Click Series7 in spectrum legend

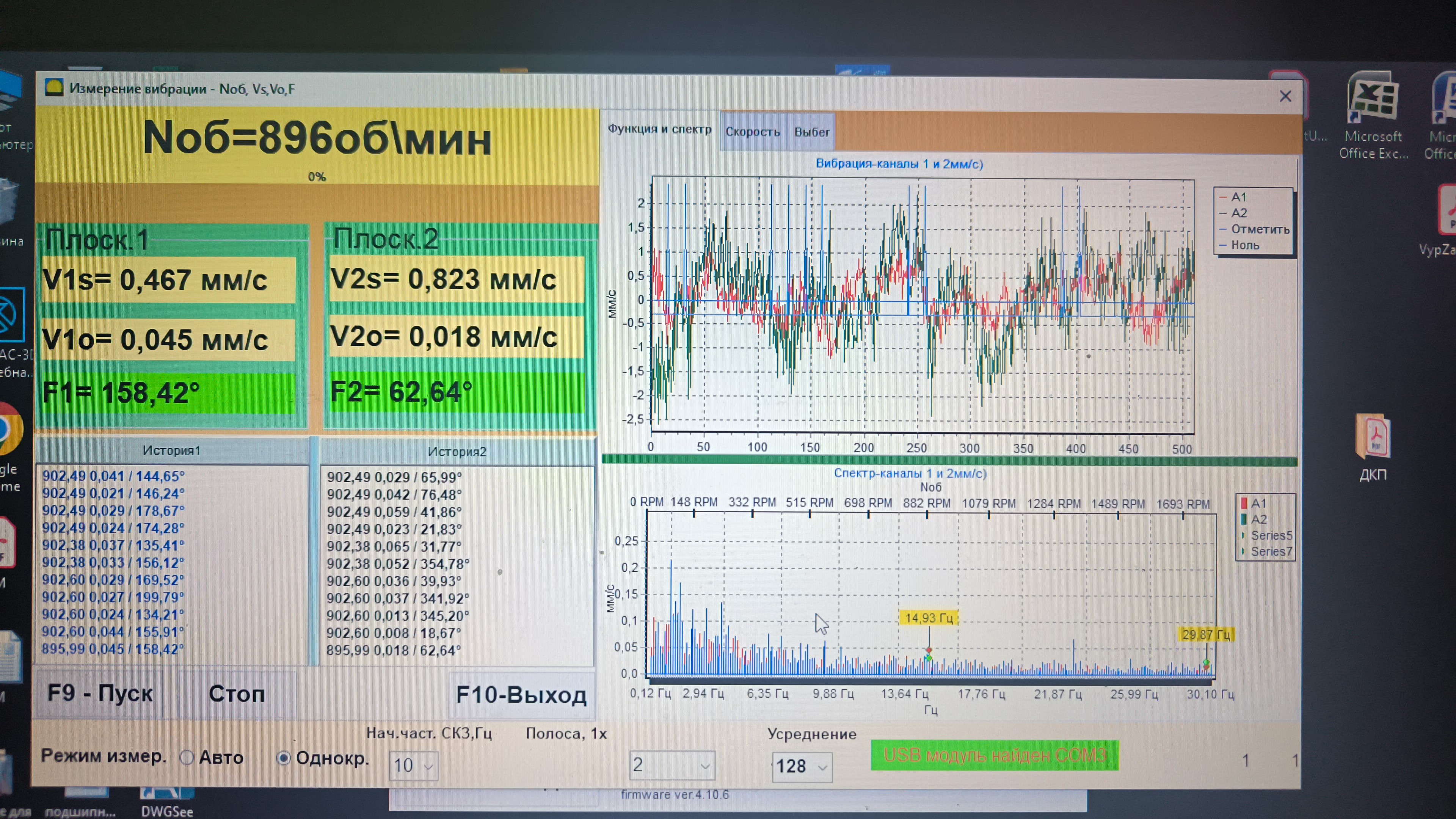[1266, 551]
